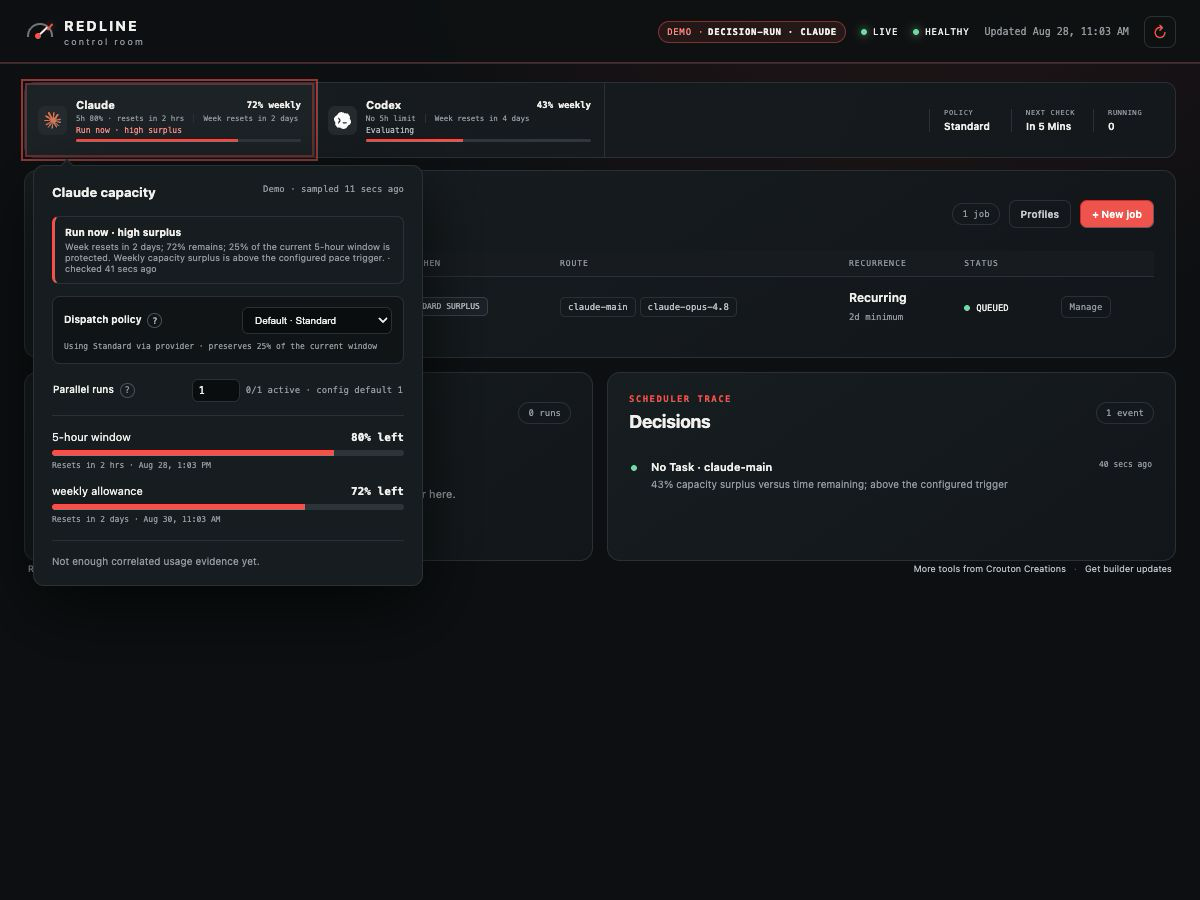The image size is (1200, 900).
Task: Follow the Get builder updates link
Action: coord(1128,569)
